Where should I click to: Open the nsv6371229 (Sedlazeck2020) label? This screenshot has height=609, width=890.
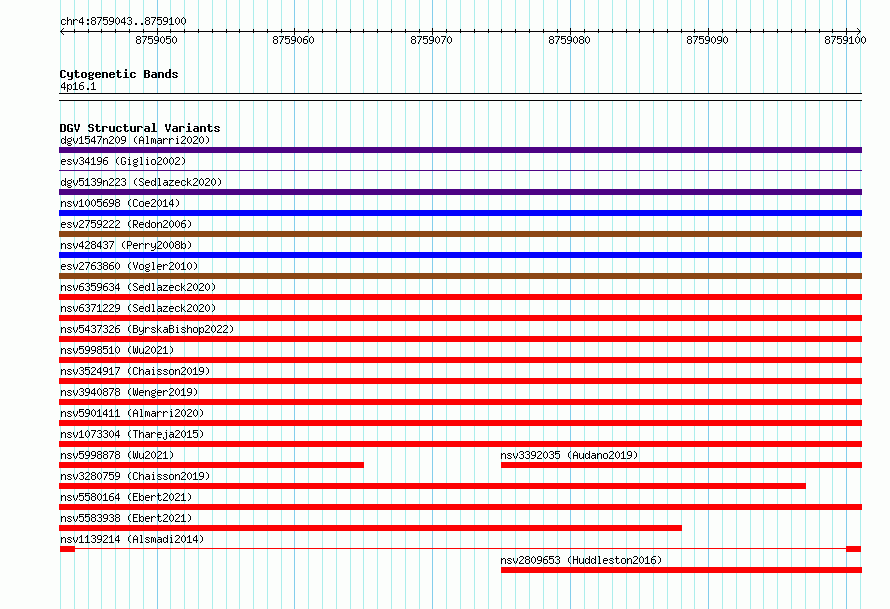[138, 308]
